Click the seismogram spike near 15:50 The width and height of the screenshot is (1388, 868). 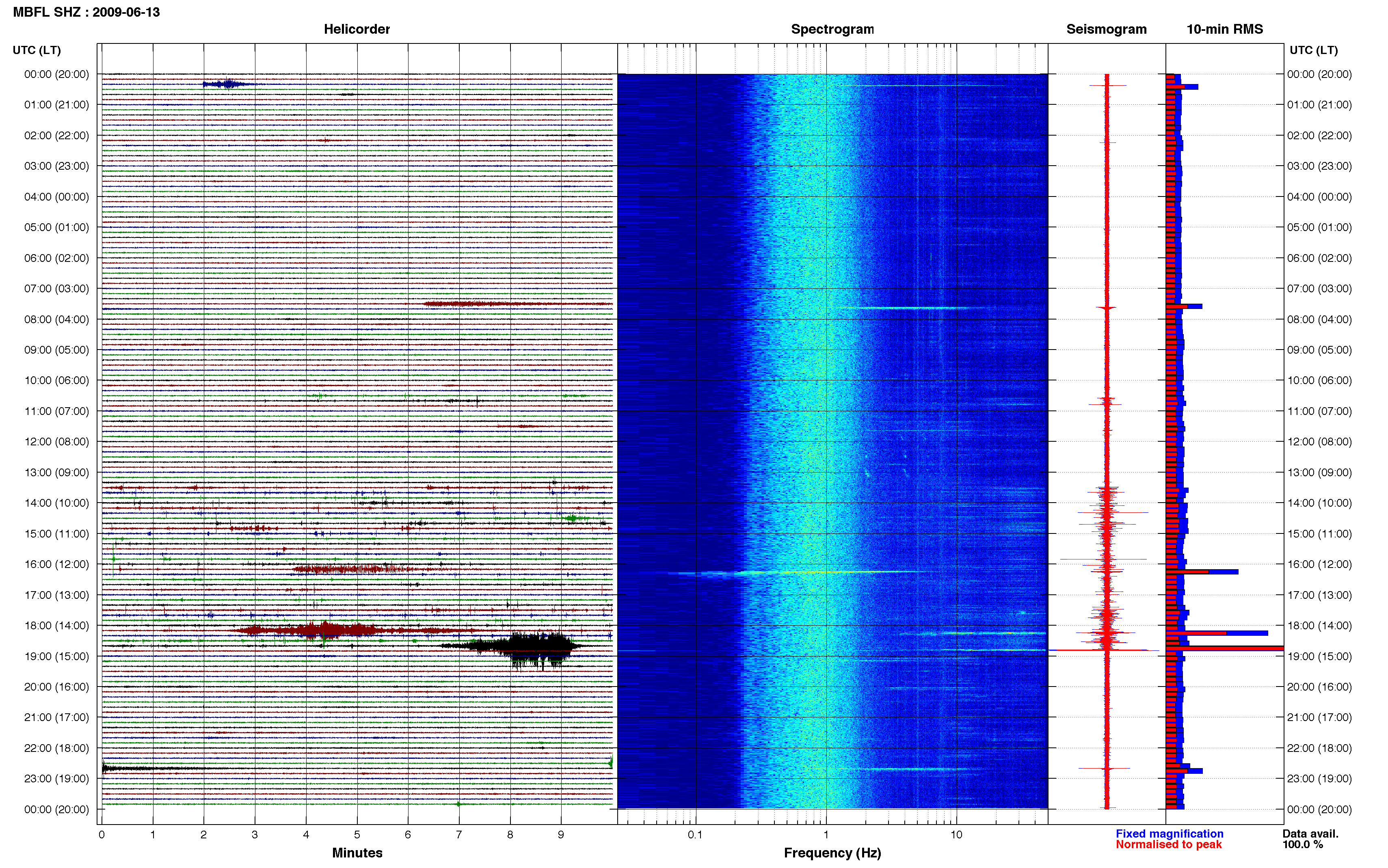[x=1103, y=559]
